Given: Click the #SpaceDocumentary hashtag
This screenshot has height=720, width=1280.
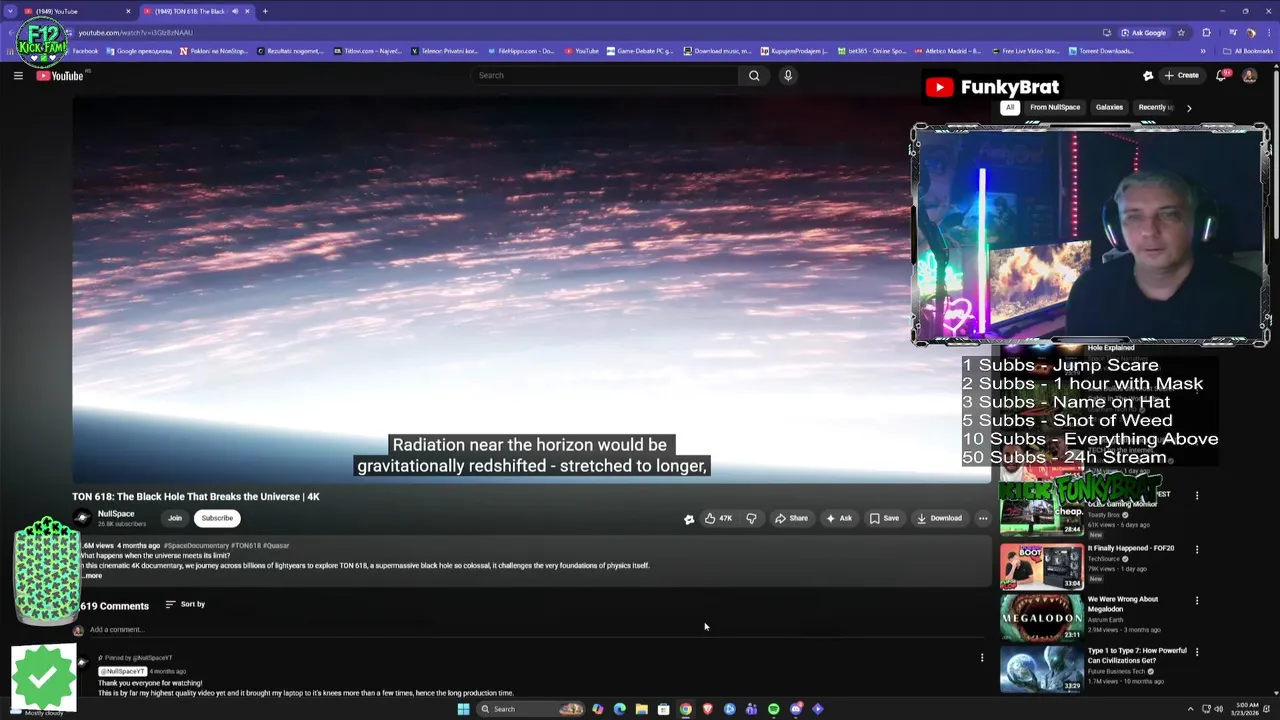Looking at the screenshot, I should tap(196, 546).
